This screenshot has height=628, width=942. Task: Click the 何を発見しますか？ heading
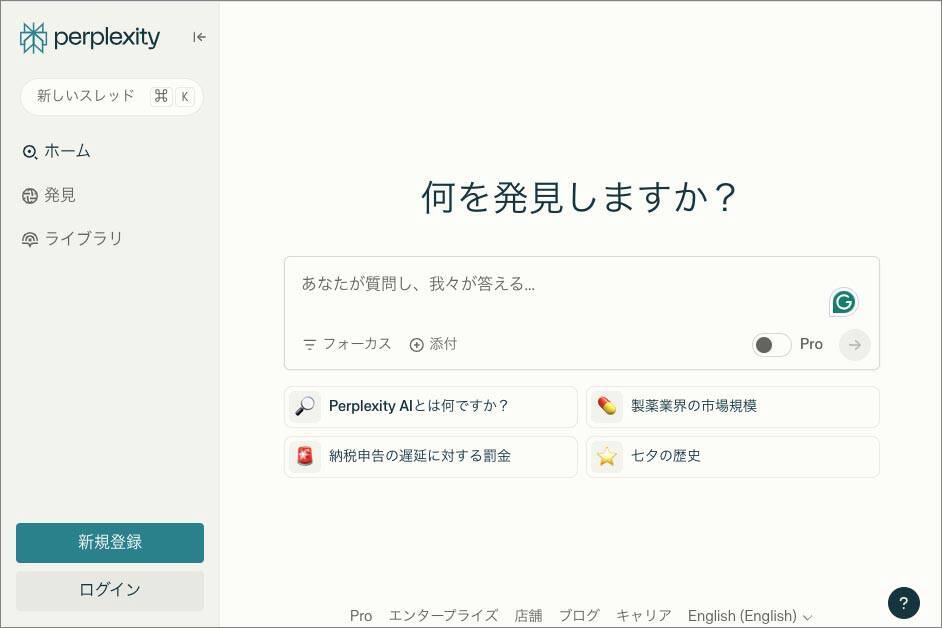tap(579, 197)
